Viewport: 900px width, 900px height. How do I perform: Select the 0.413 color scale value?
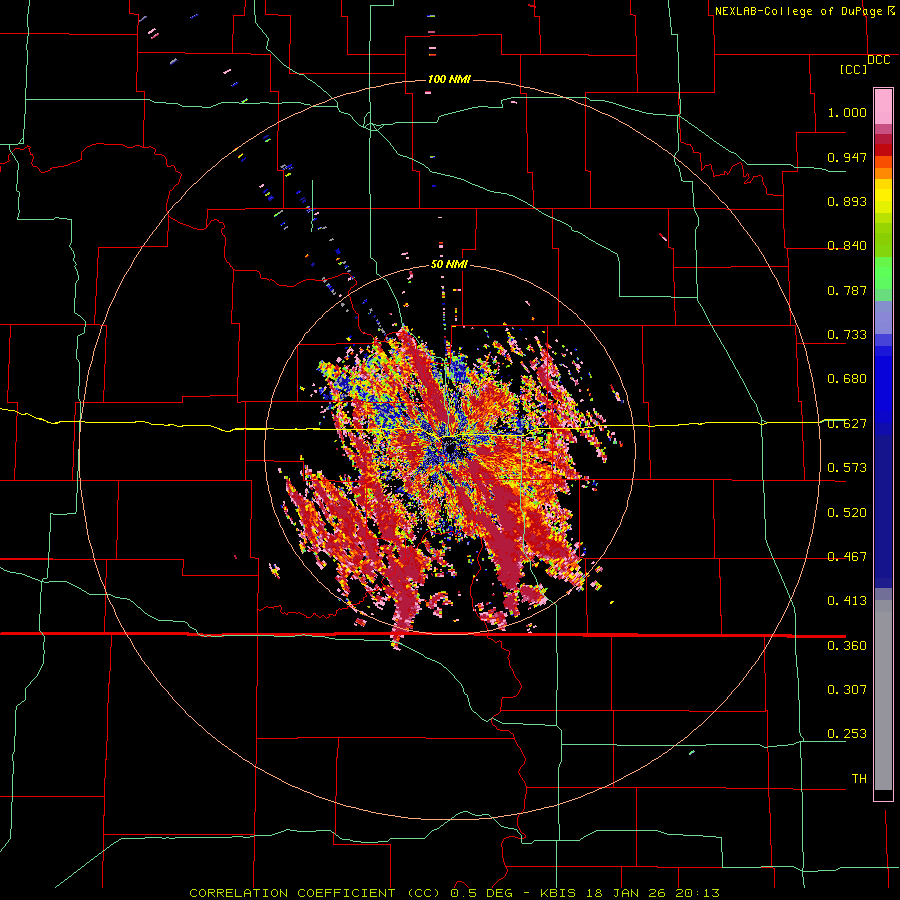pos(847,601)
